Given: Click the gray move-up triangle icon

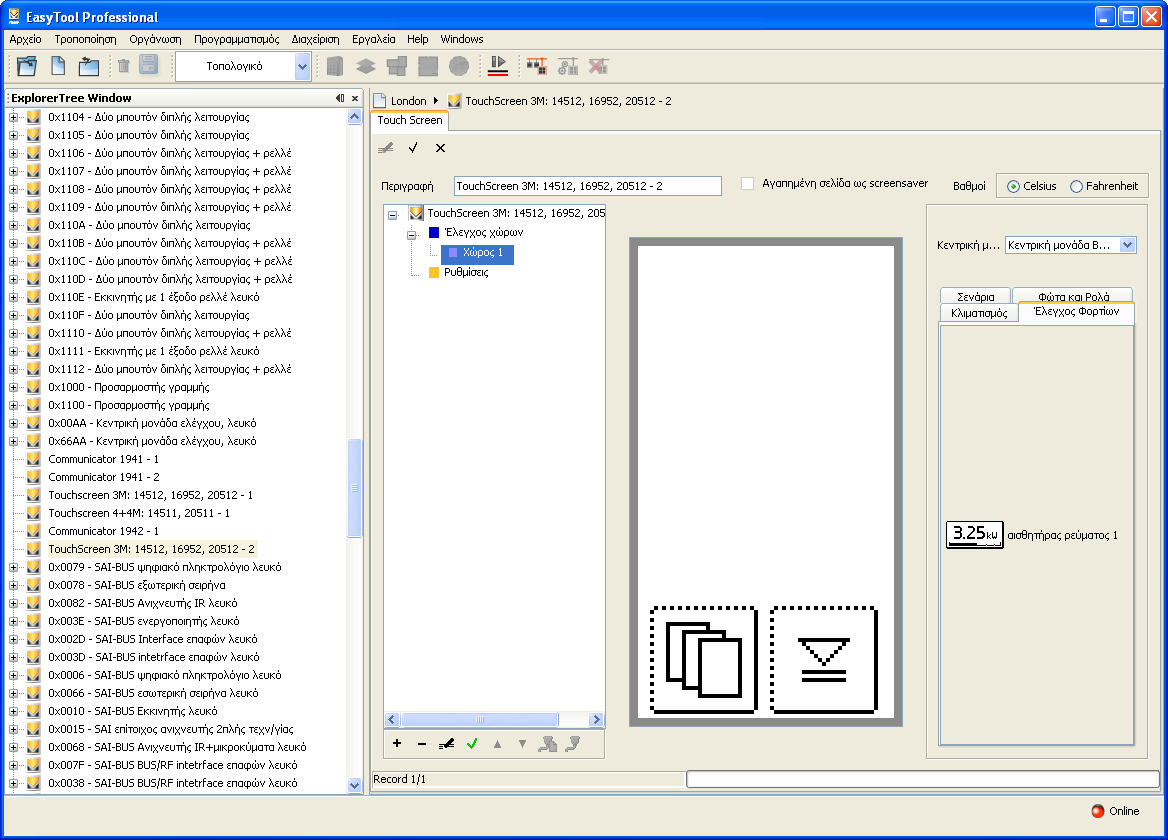Looking at the screenshot, I should click(x=498, y=743).
